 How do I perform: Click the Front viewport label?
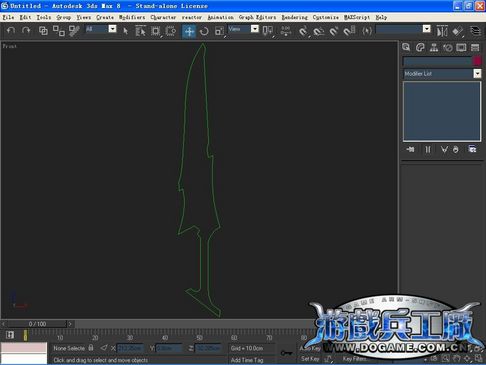point(9,46)
